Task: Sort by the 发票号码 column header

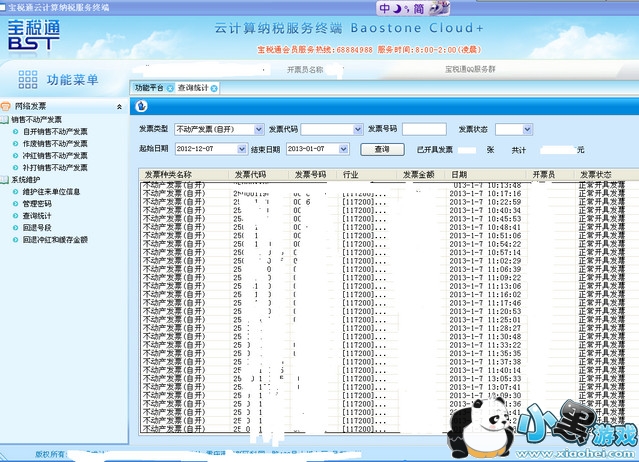Action: (311, 174)
